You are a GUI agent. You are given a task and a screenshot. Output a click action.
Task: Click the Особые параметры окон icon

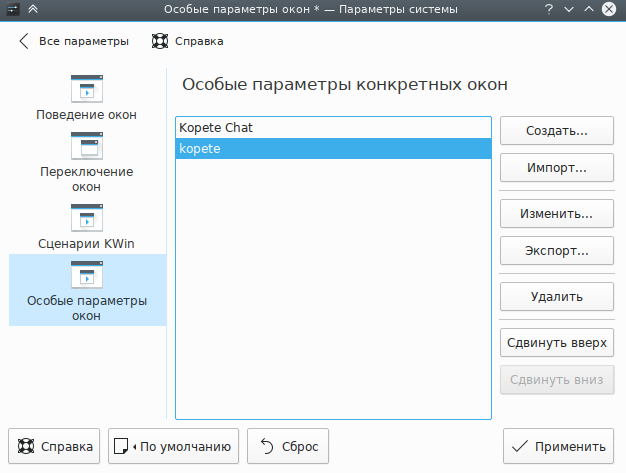[x=86, y=275]
